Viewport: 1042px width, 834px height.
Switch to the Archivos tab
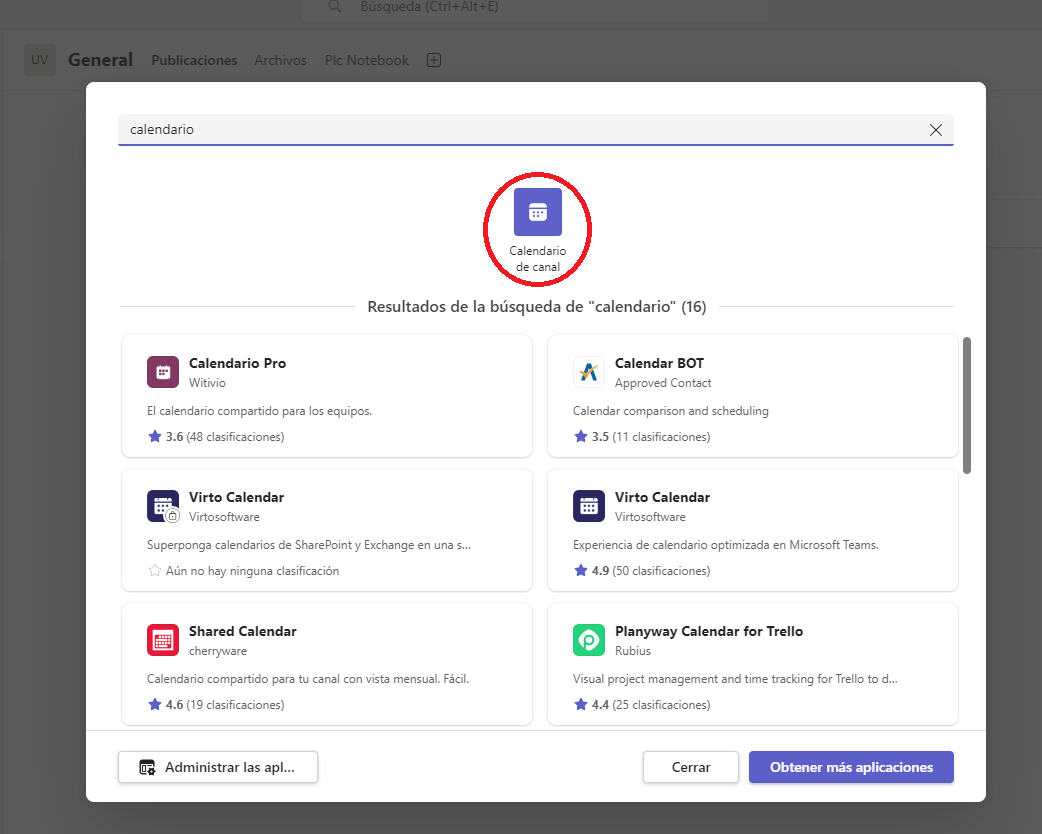tap(280, 60)
